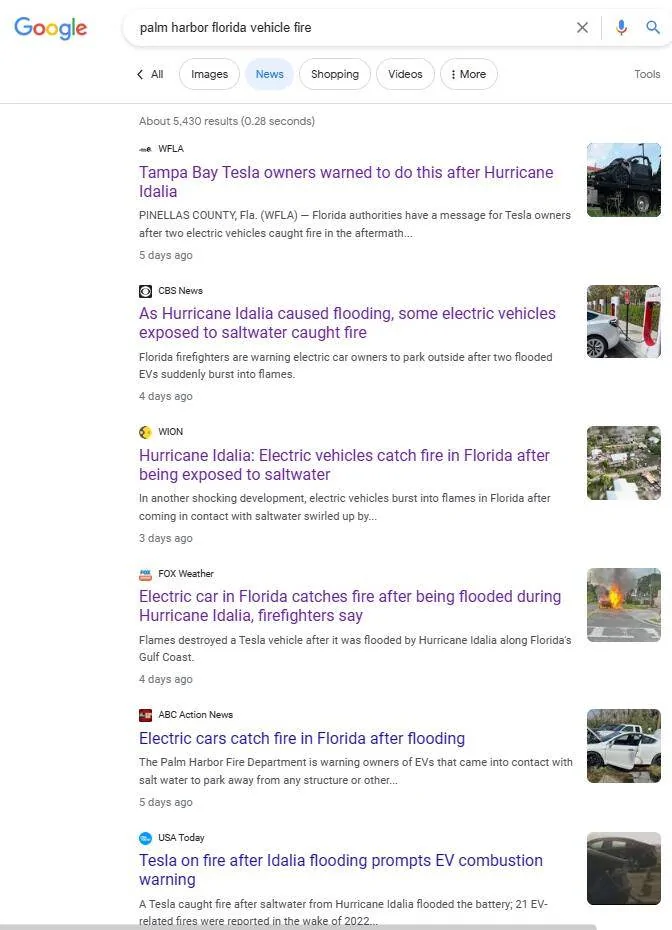The height and width of the screenshot is (930, 672).
Task: Click the WFLA source icon
Action: [145, 149]
